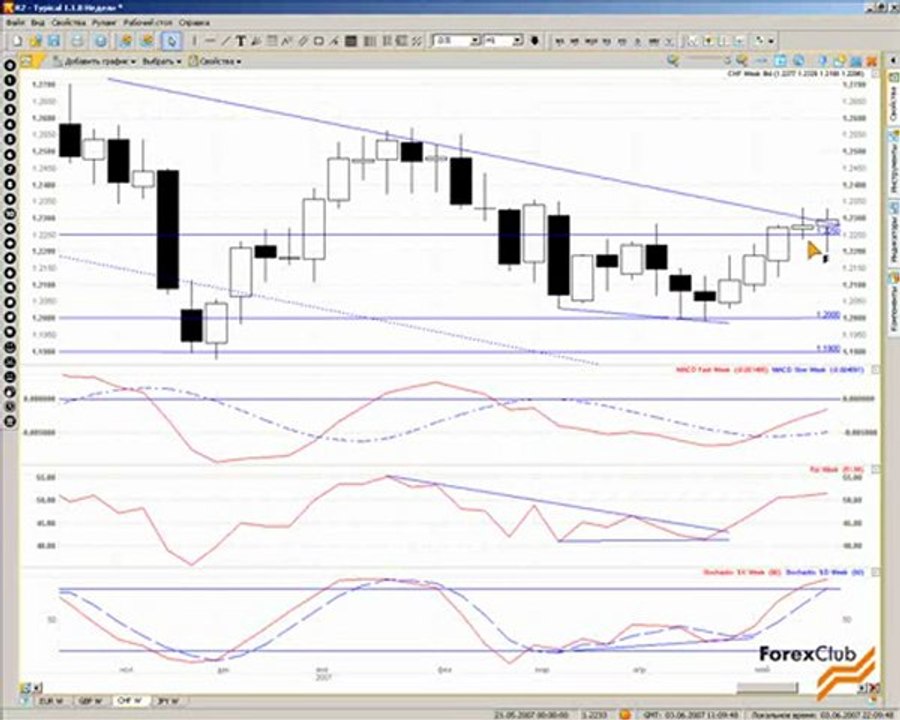Open the Рабочий стол menu
The image size is (900, 720).
coord(148,23)
